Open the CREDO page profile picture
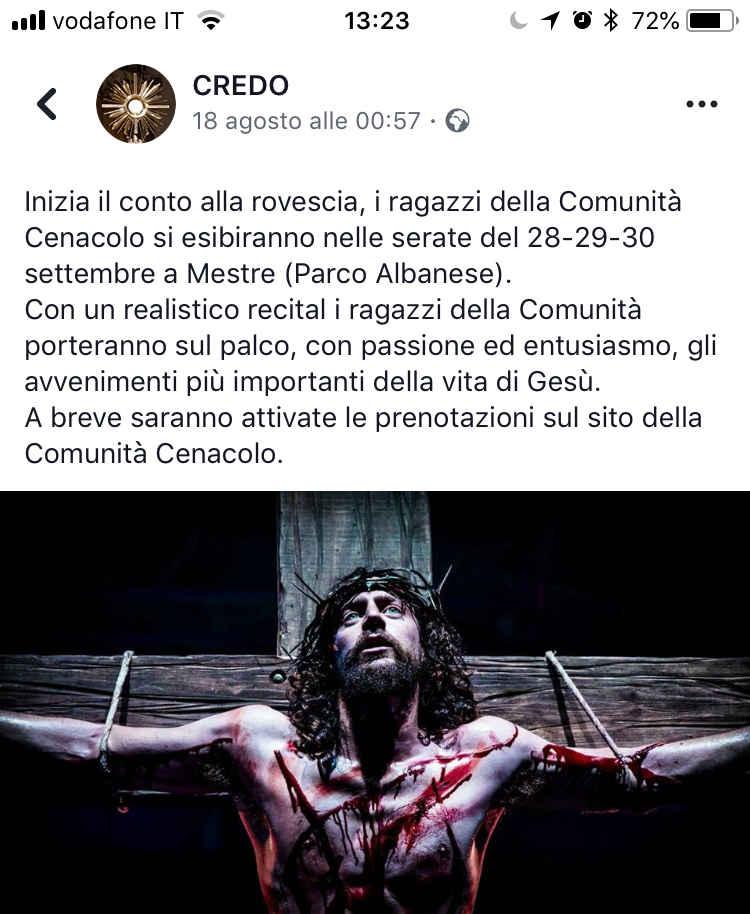The image size is (750, 914). (136, 104)
